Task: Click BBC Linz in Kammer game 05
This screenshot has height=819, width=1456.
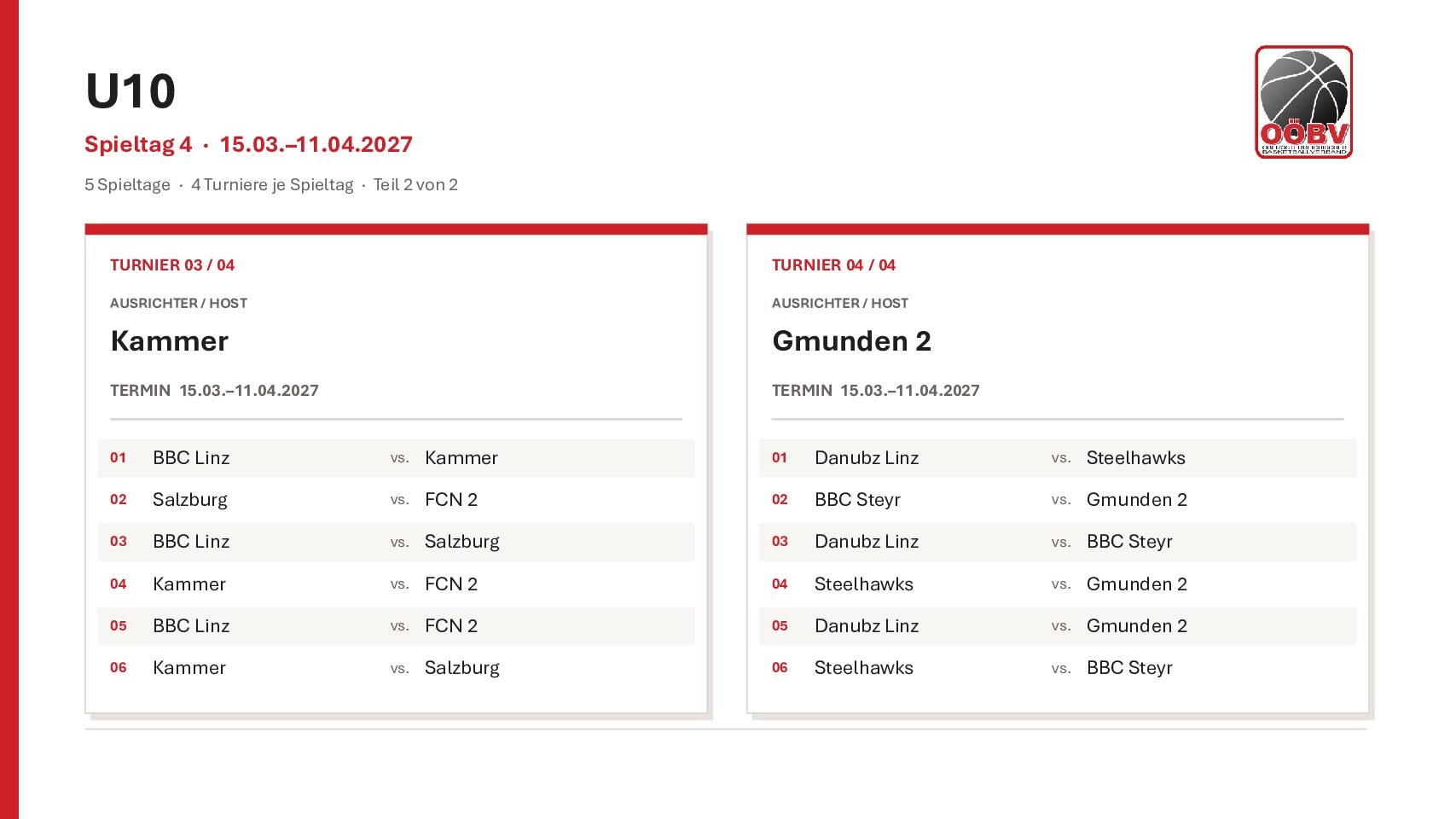Action: pyautogui.click(x=191, y=626)
